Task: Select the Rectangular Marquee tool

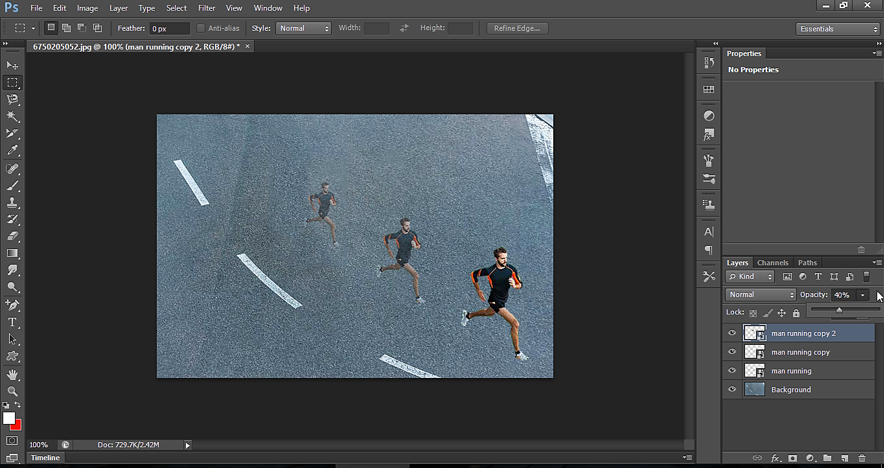Action: pos(12,83)
